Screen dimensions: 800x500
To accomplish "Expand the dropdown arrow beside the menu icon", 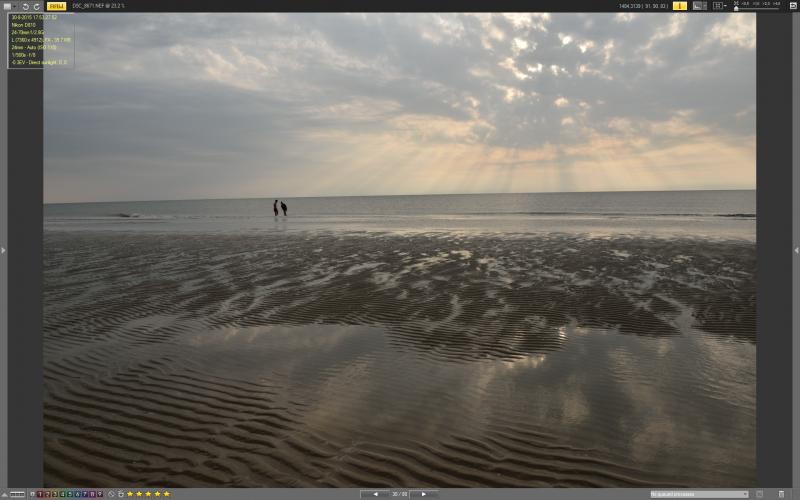I will [15, 7].
